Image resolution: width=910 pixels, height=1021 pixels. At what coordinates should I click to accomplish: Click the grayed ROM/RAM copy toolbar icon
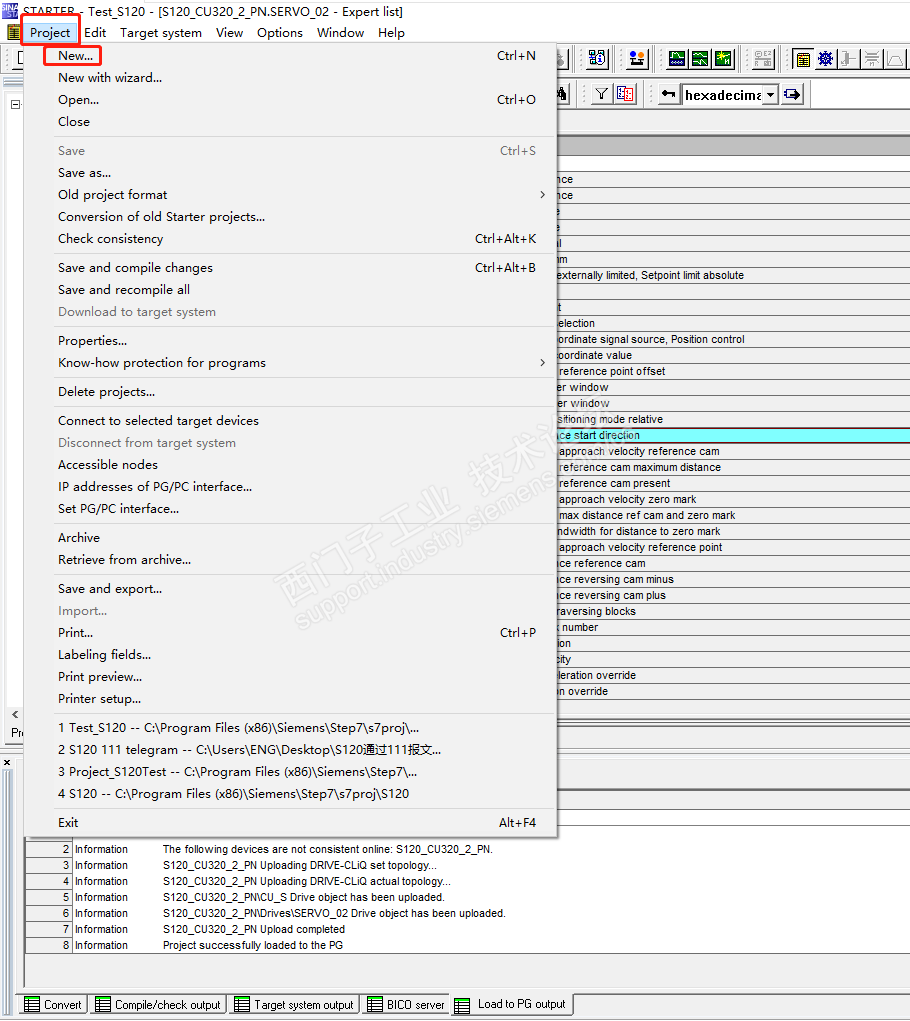coord(763,59)
